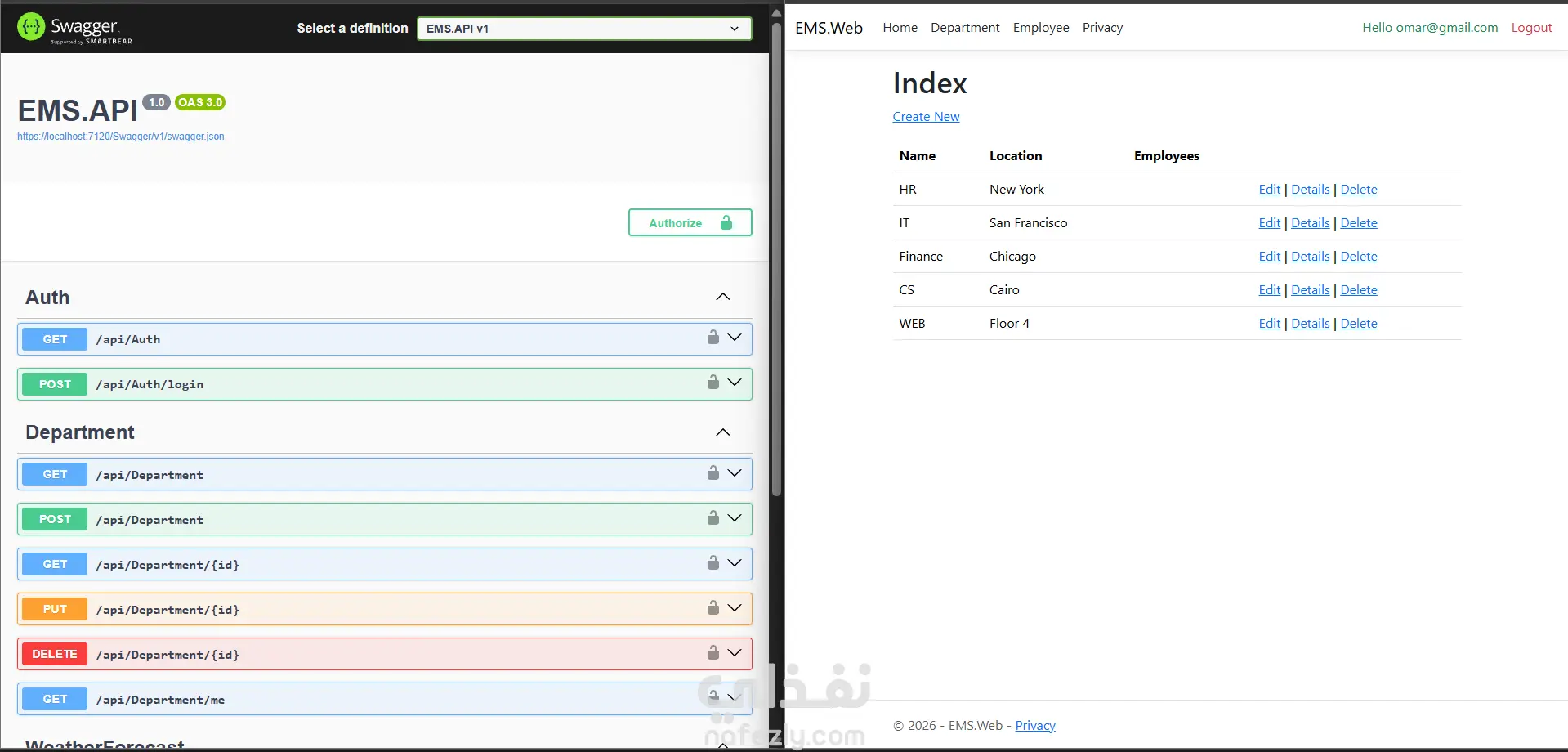Click the Swagger scrollbar up arrow
The image size is (1568, 752).
coord(776,12)
